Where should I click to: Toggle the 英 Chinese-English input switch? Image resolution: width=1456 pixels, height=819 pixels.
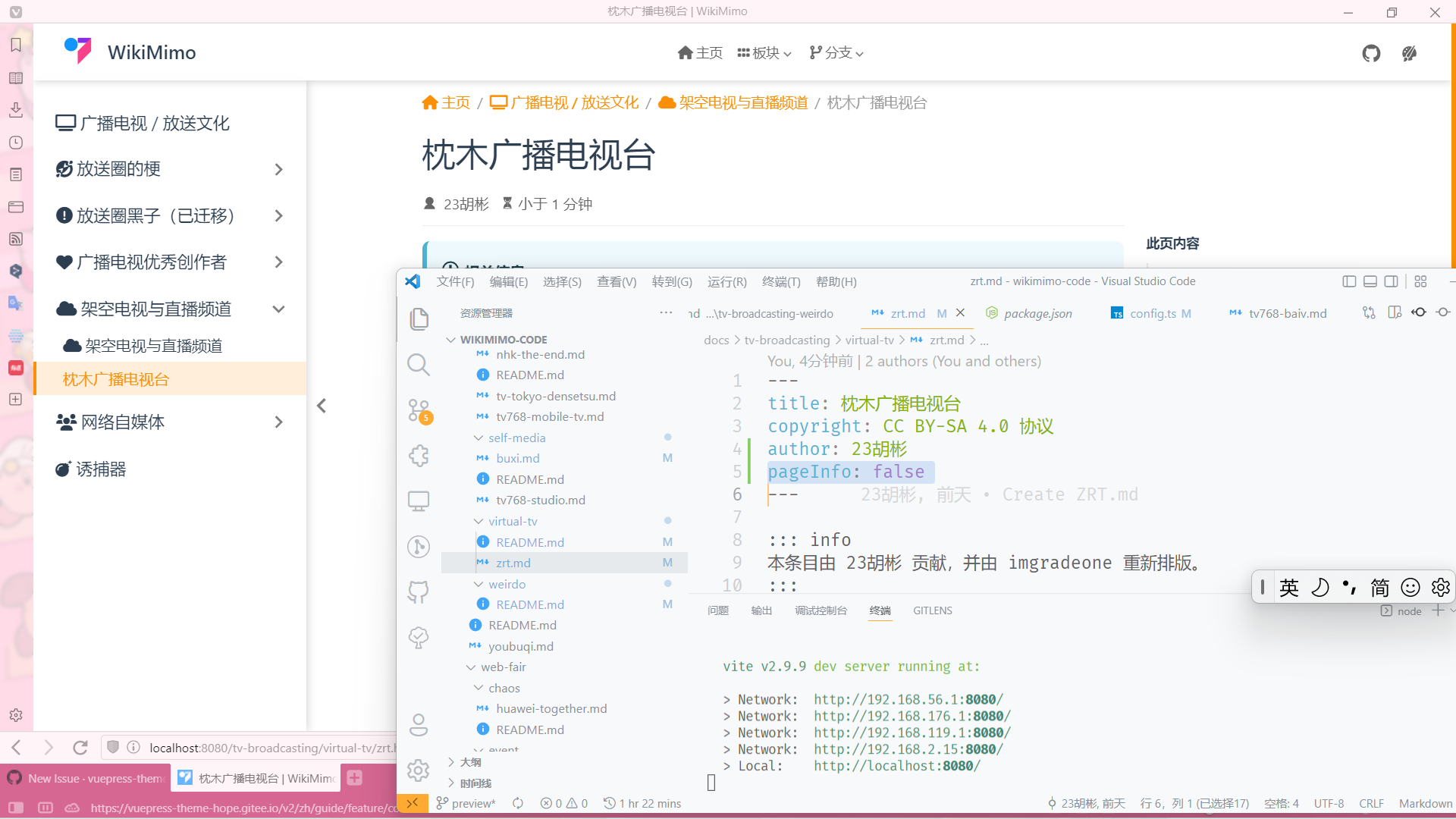1289,587
